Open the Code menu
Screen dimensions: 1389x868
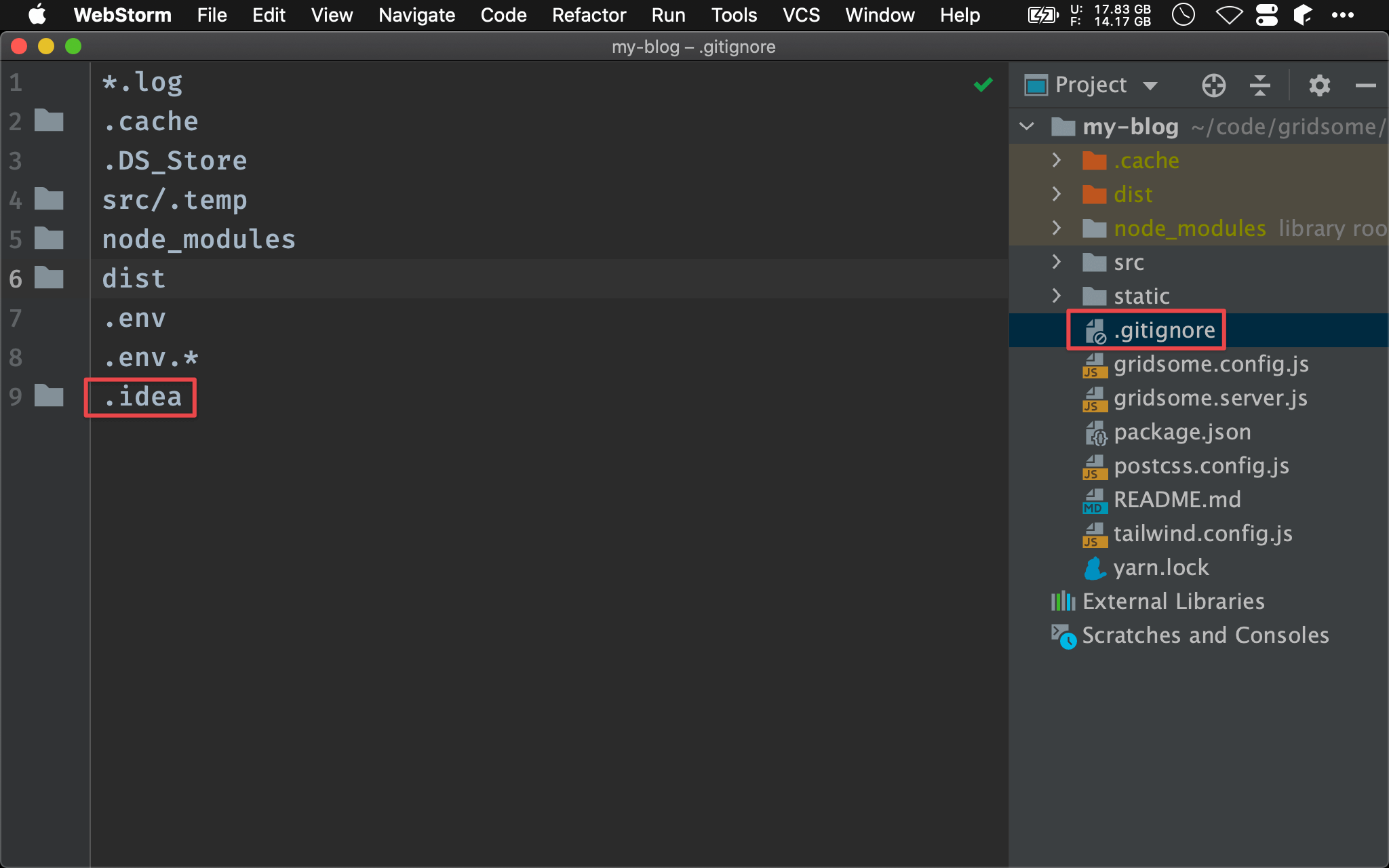click(503, 15)
